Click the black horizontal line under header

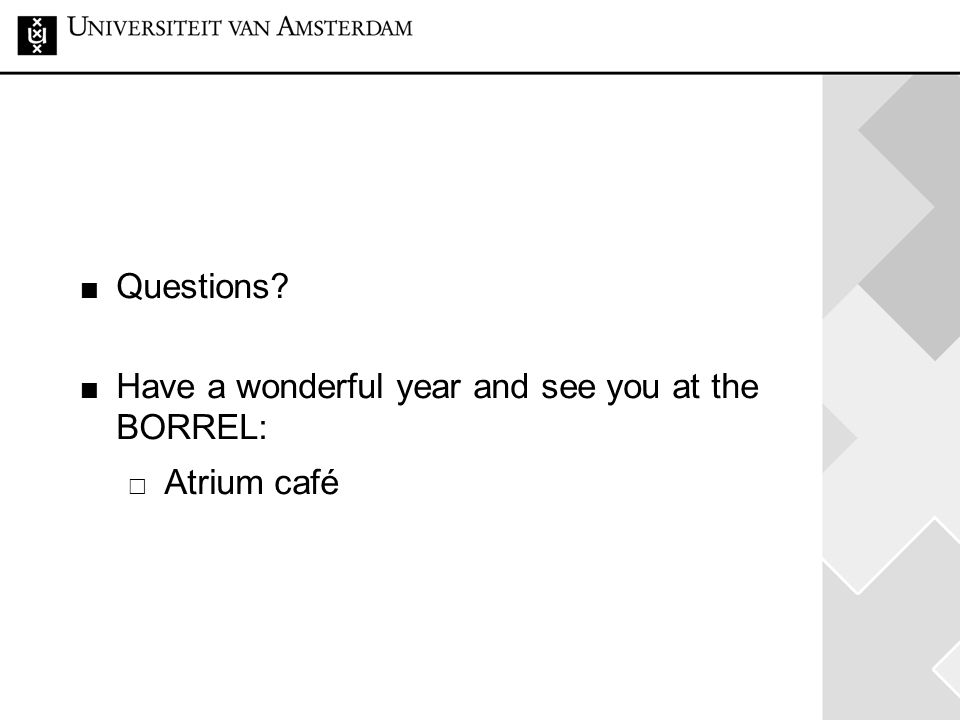tap(480, 73)
